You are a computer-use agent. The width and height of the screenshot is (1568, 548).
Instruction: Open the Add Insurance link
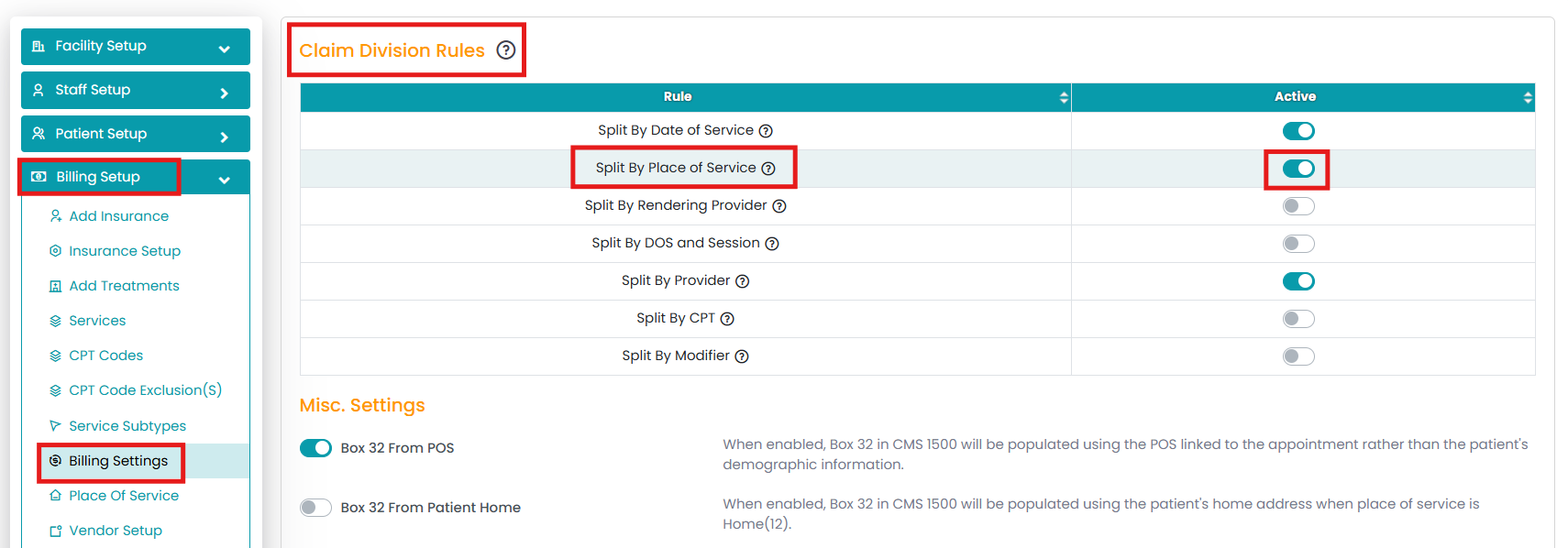click(118, 216)
